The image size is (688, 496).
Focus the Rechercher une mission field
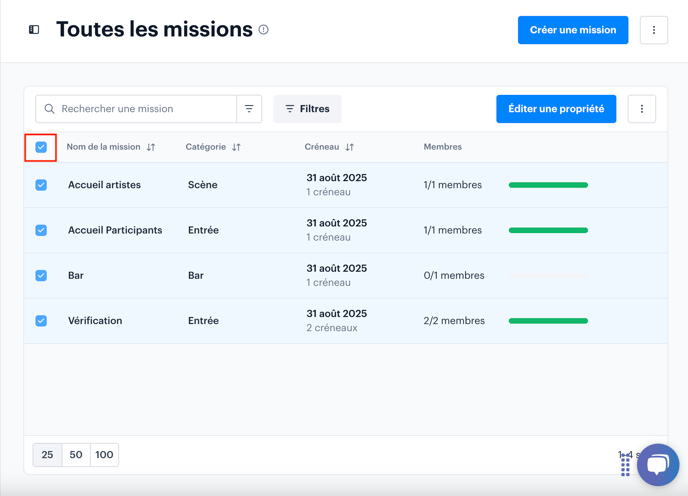coord(136,109)
